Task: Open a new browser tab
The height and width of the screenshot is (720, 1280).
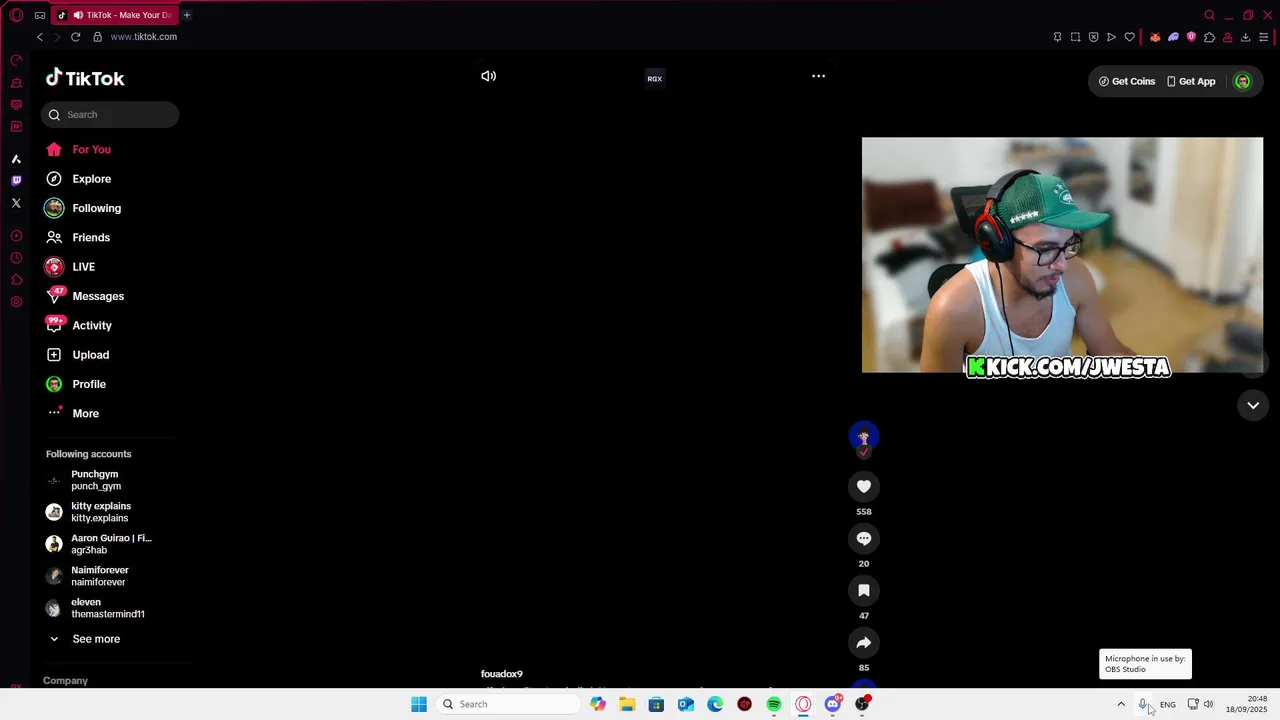Action: tap(186, 15)
